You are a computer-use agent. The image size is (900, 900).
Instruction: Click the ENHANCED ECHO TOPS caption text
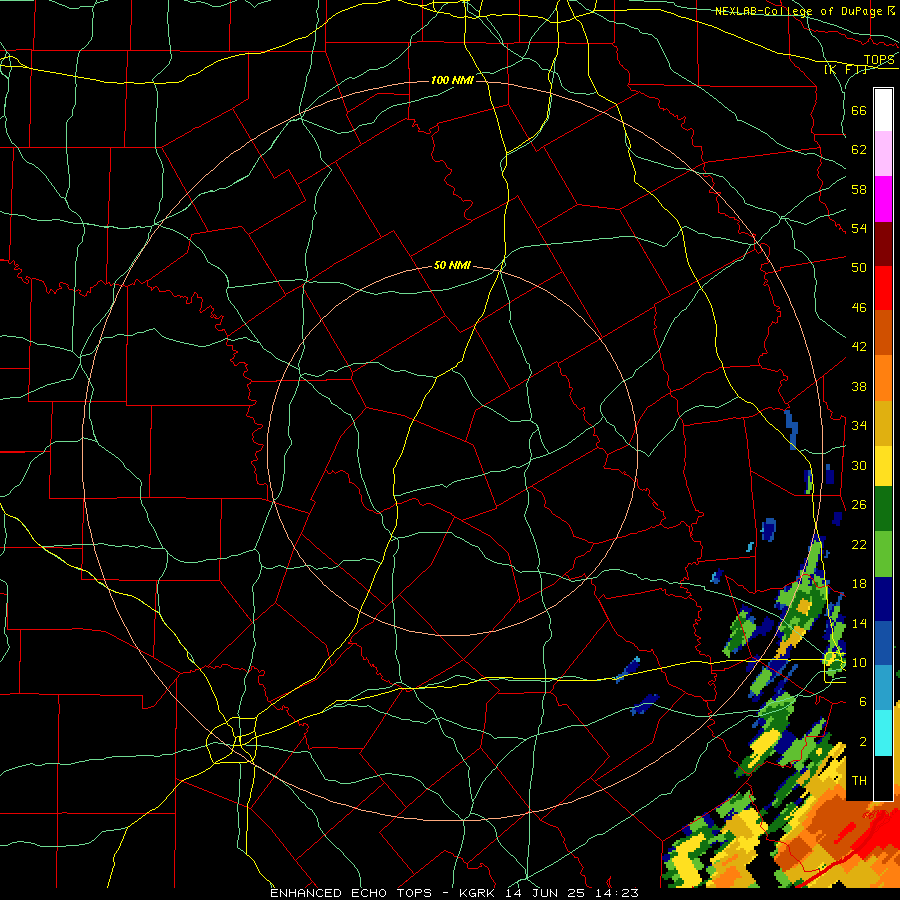351,893
